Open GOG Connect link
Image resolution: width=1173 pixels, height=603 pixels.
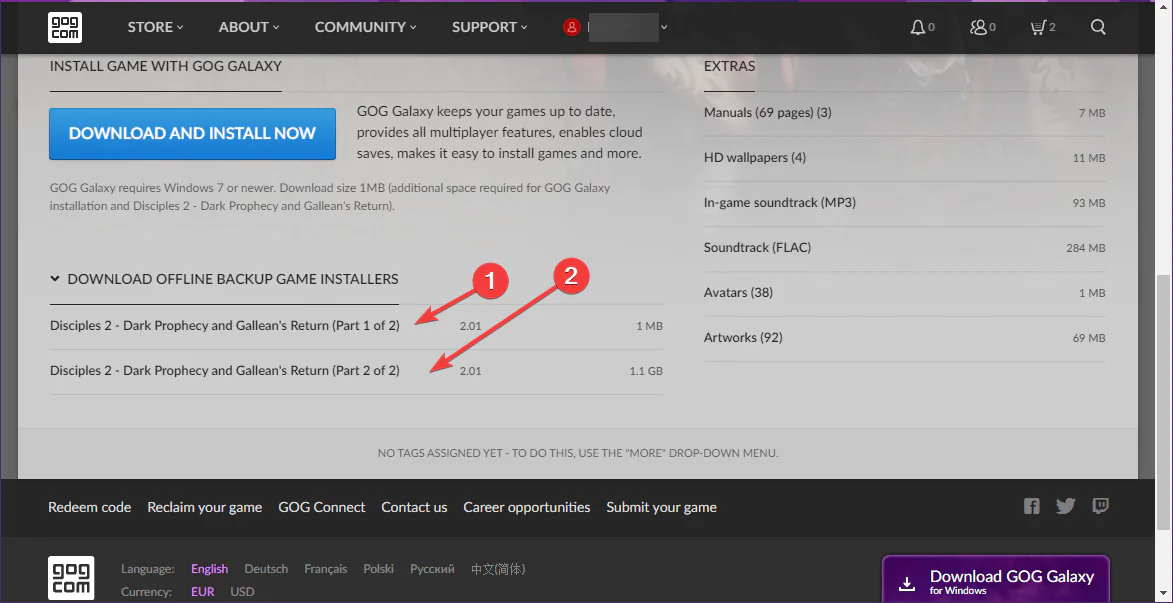click(x=322, y=507)
